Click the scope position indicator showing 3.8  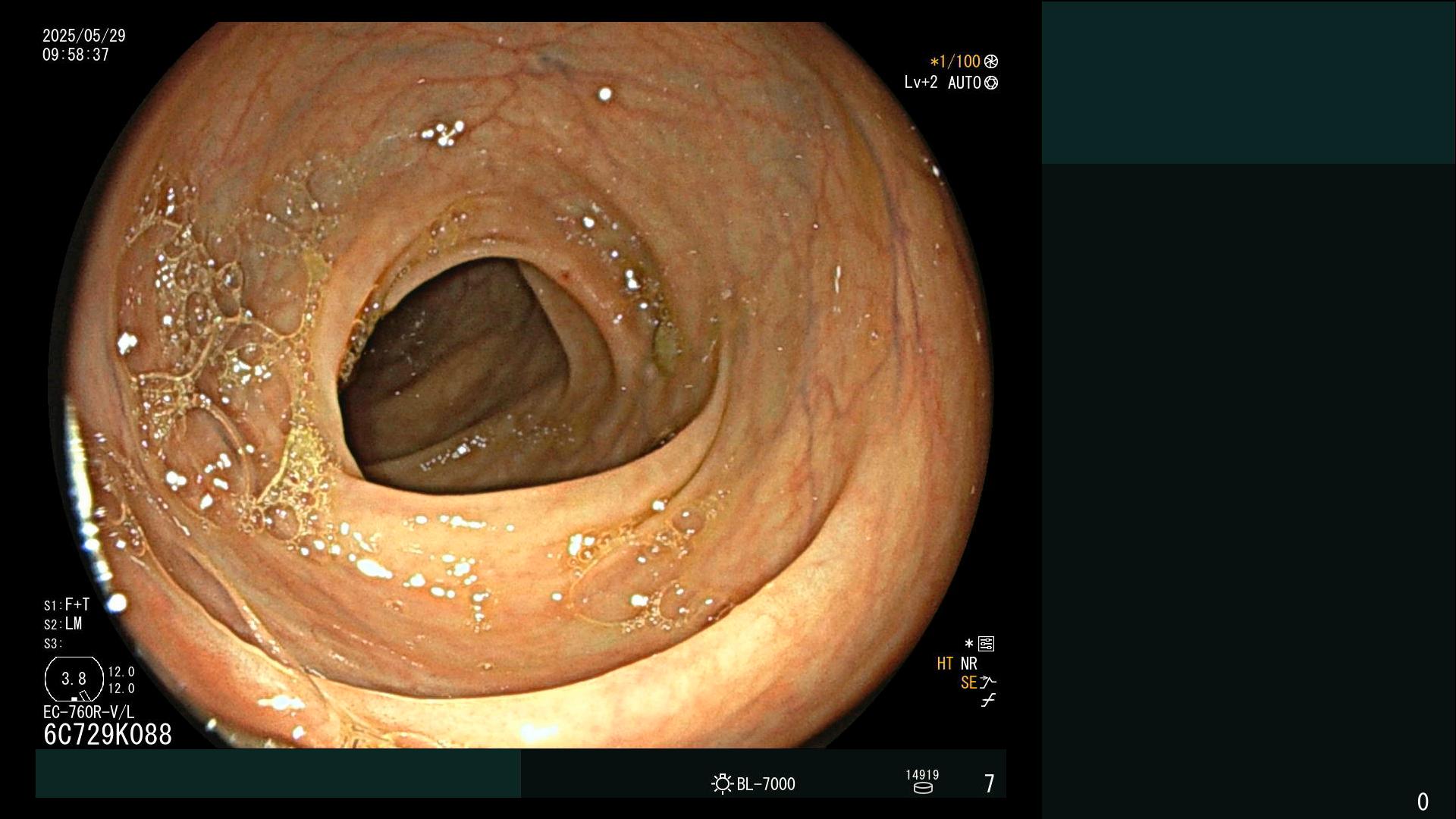click(x=74, y=679)
